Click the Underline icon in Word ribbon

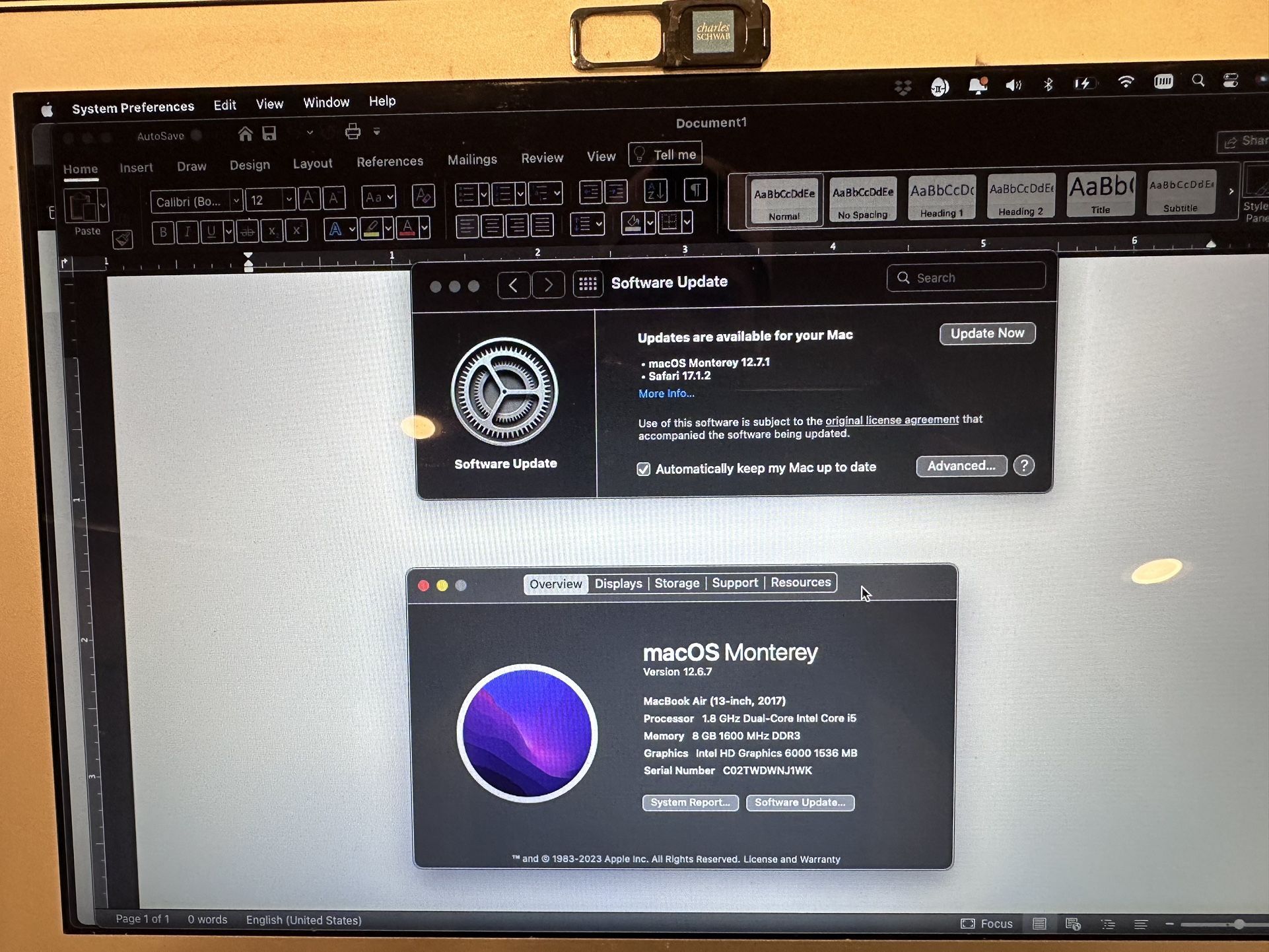point(211,231)
